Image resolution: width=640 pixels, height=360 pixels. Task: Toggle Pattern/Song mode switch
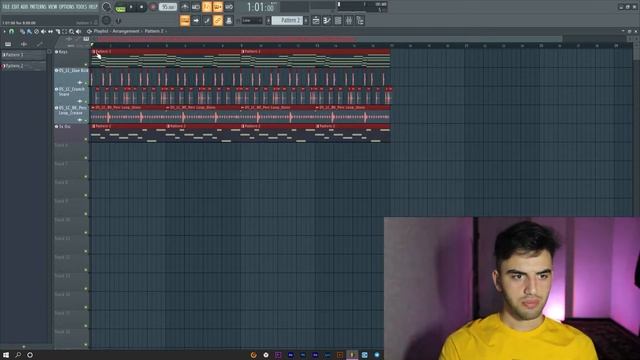(120, 7)
